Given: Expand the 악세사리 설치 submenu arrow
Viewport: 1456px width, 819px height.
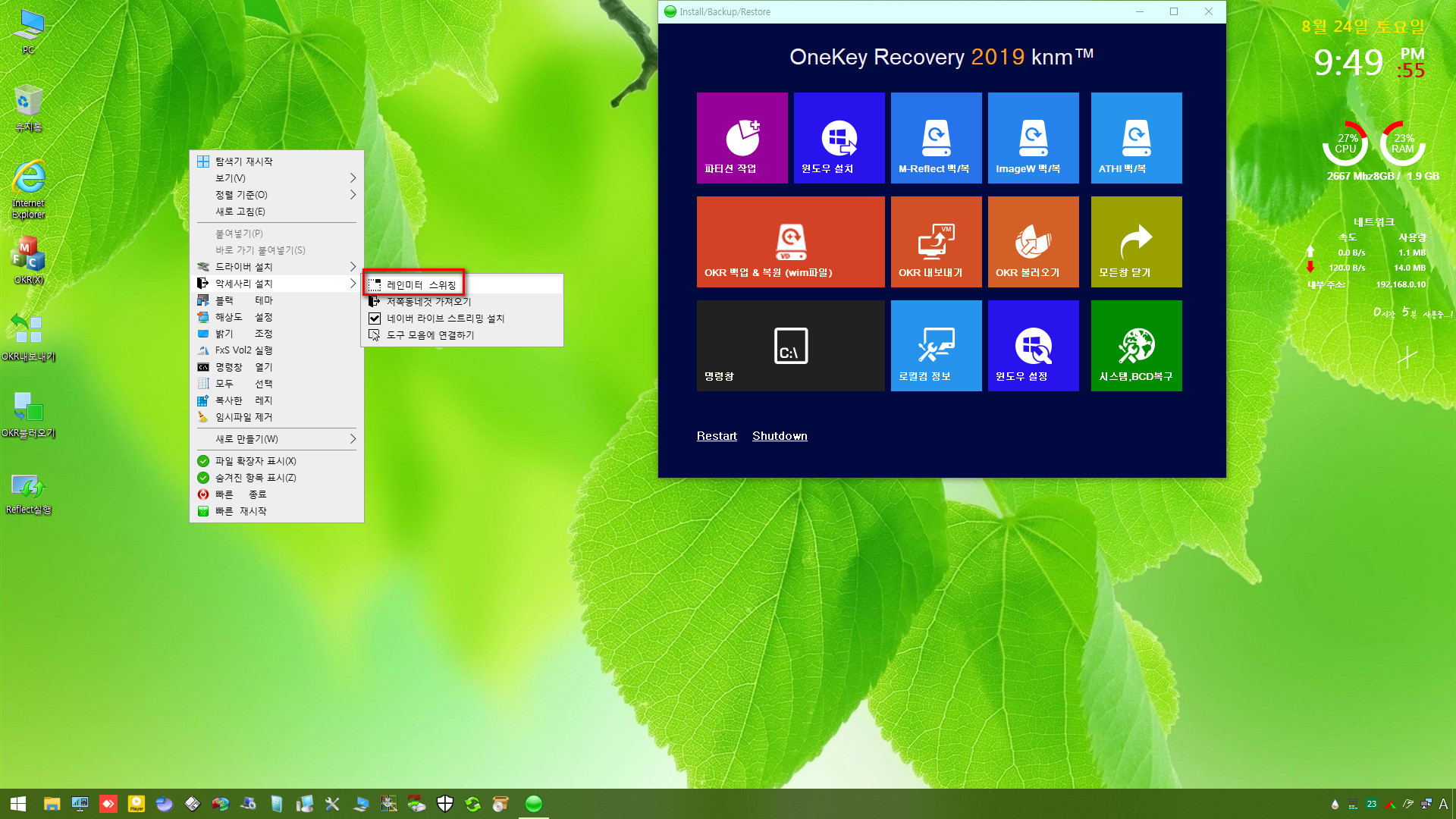Looking at the screenshot, I should pos(353,284).
